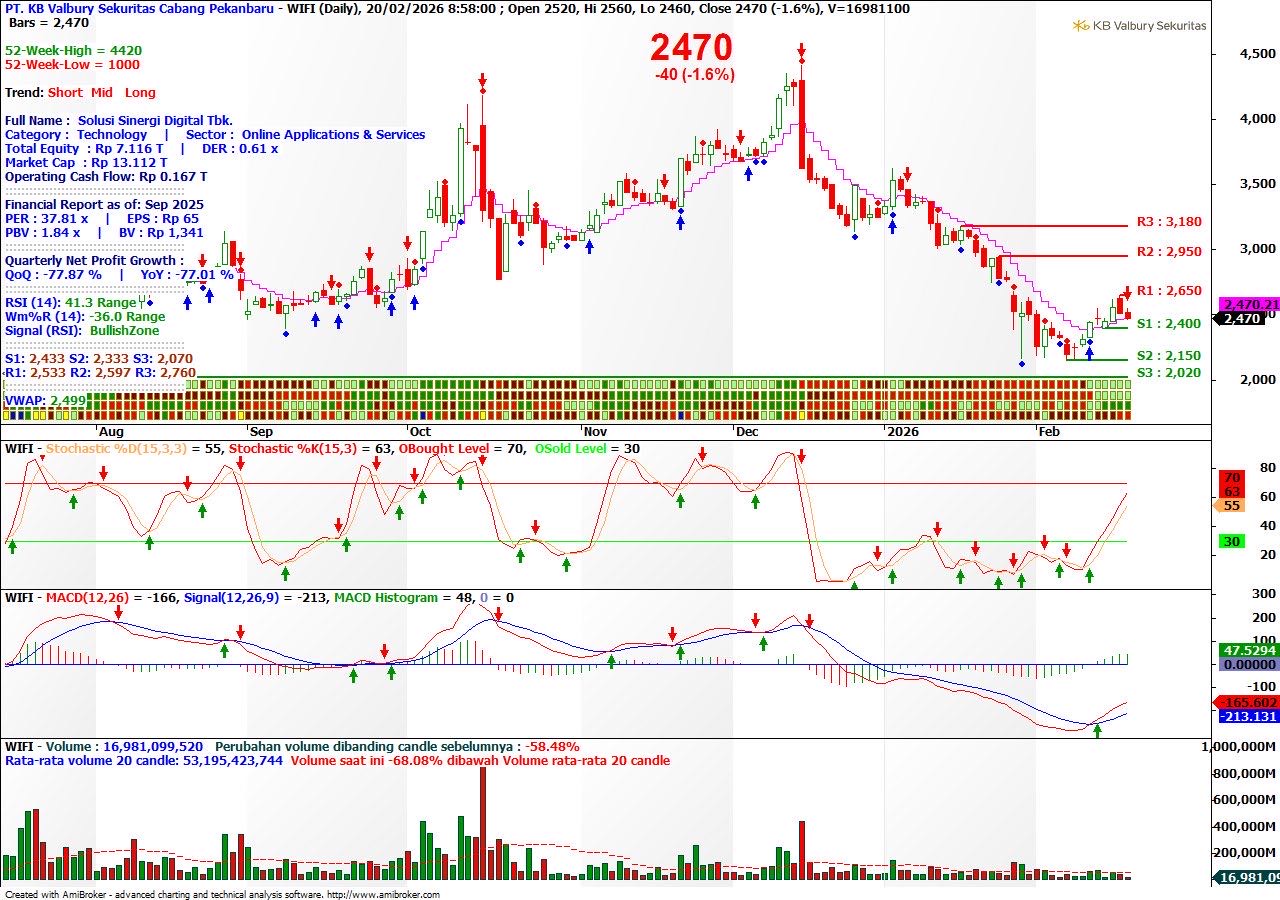Click the "RSI (14): 41.3 Range" reading
The image size is (1280, 900).
70,302
